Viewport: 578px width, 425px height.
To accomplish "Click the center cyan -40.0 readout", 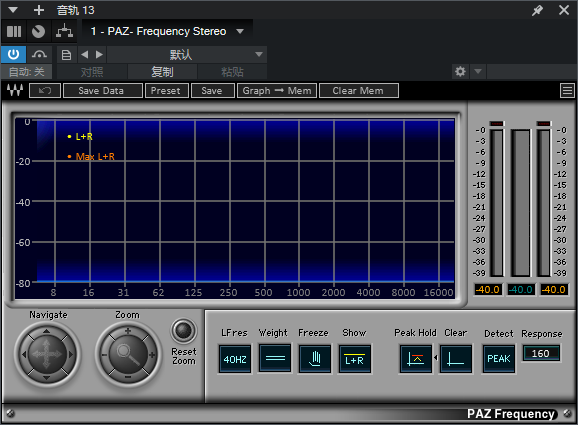I will pos(521,290).
